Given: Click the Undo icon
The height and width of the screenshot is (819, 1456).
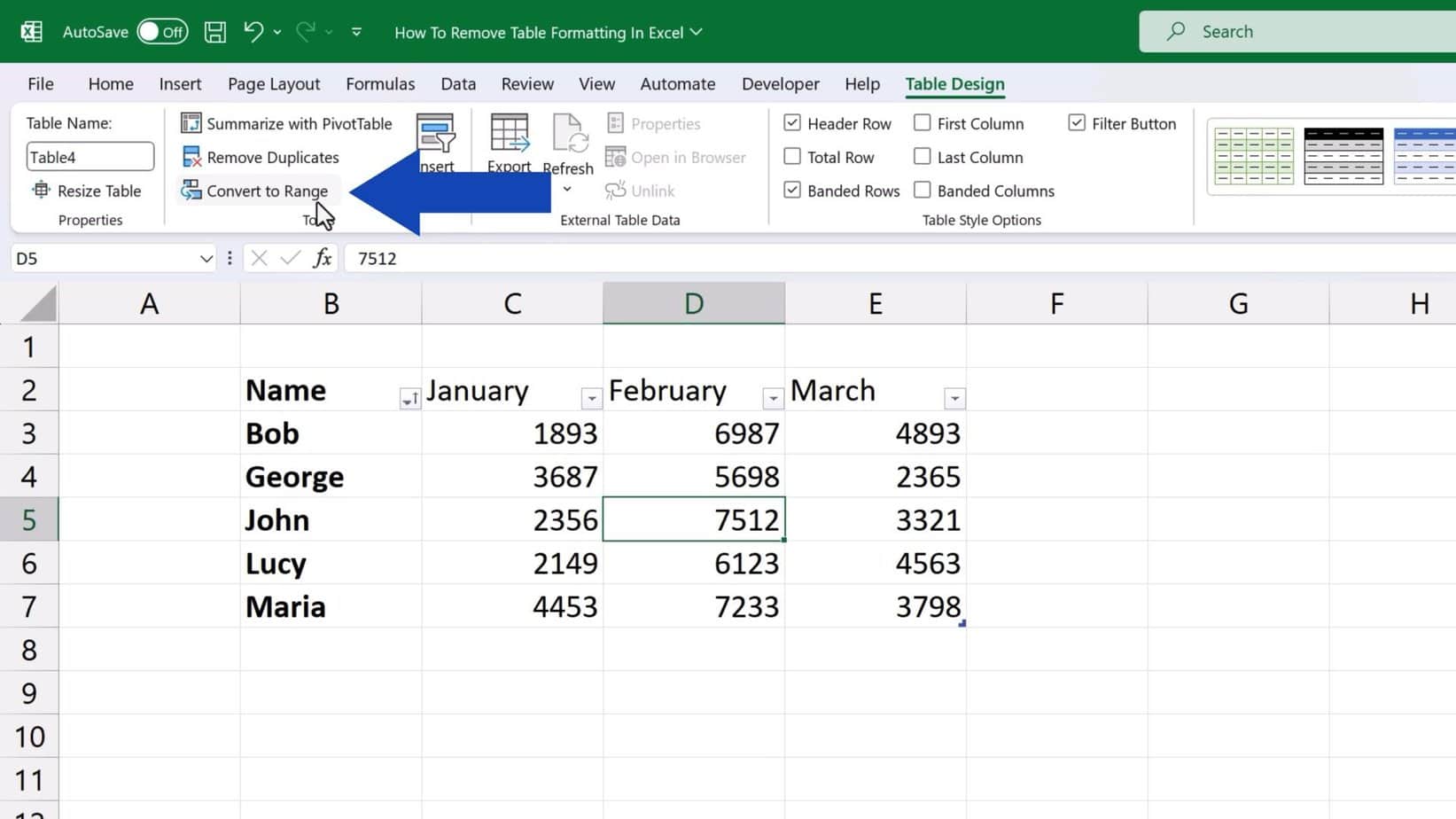Looking at the screenshot, I should [x=251, y=31].
